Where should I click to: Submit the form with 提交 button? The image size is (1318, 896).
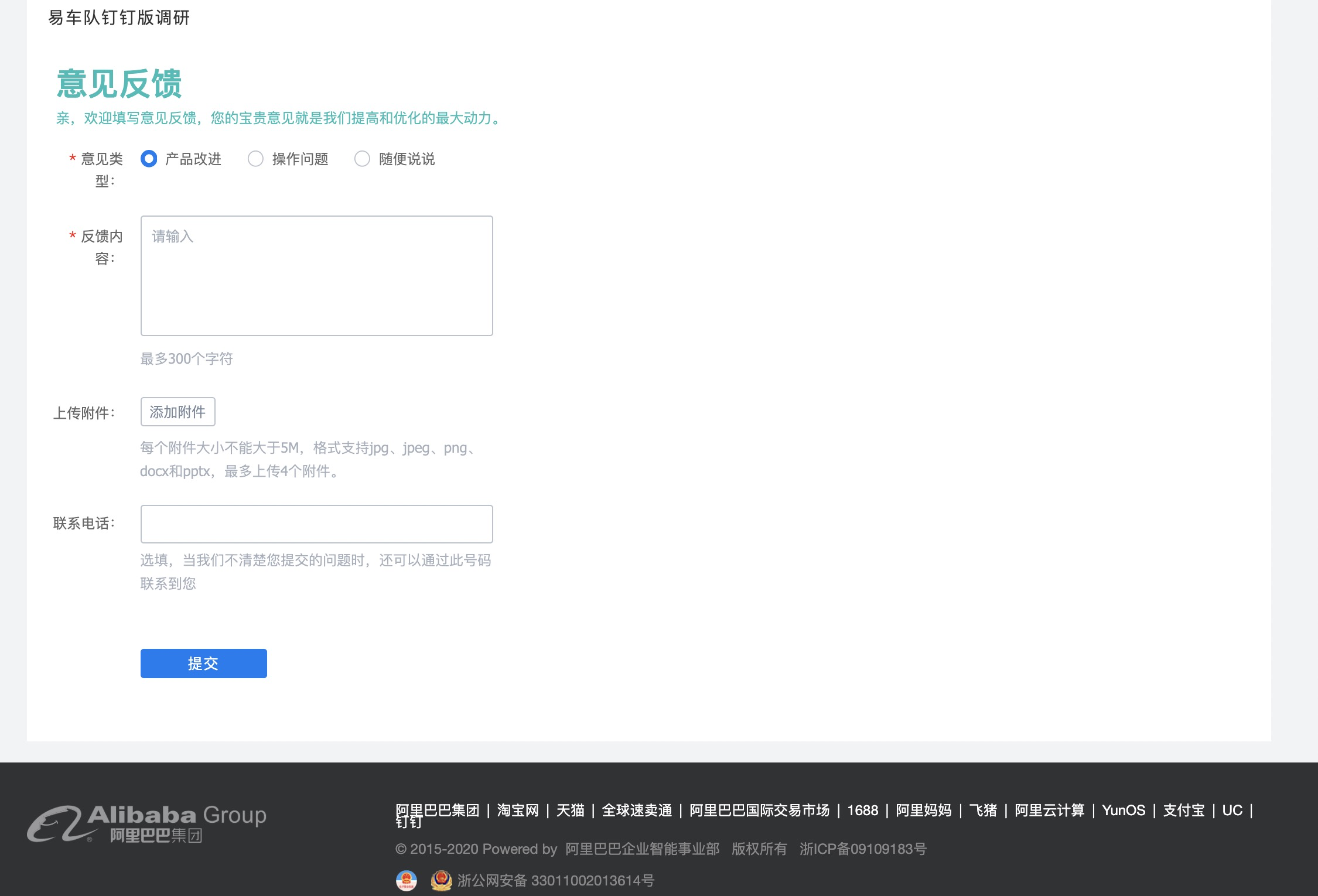[203, 664]
